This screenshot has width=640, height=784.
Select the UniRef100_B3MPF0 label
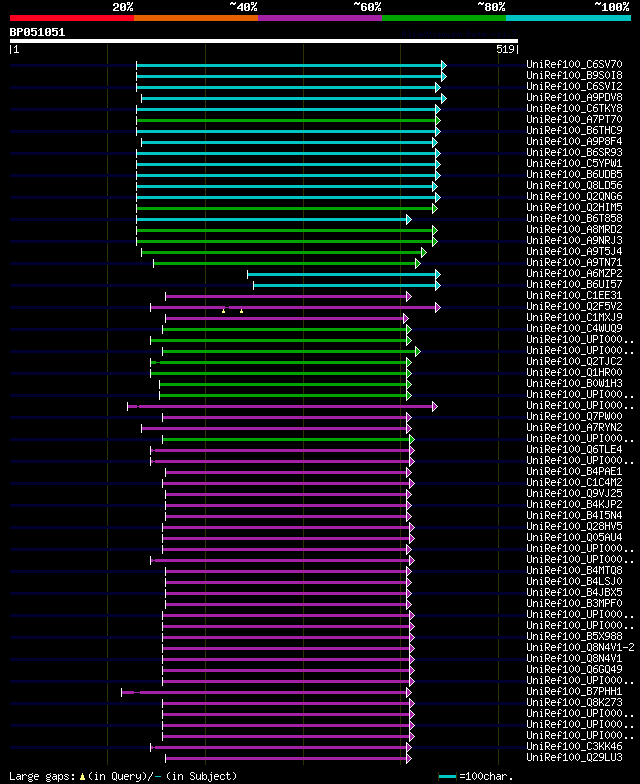574,604
